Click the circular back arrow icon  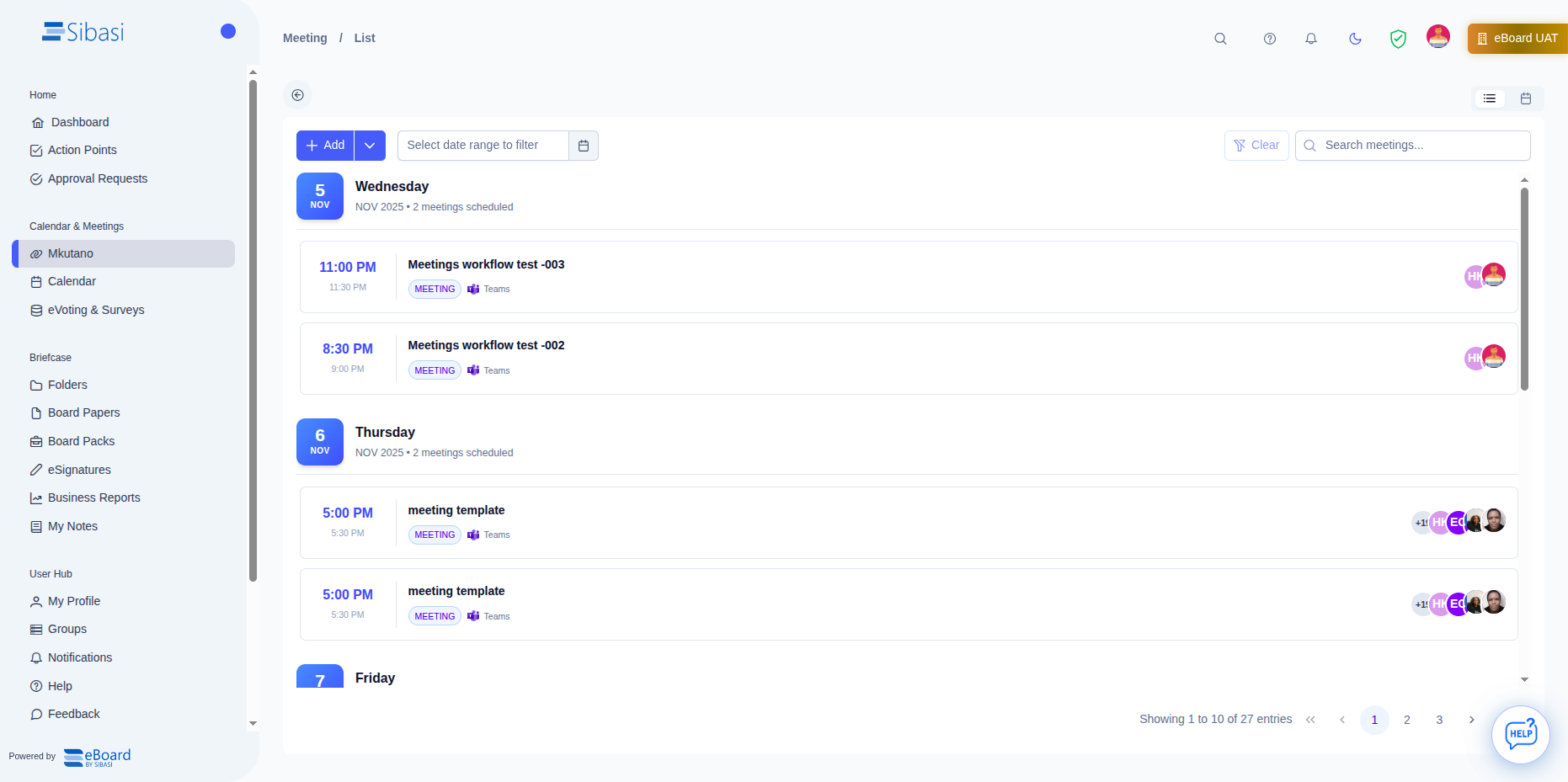click(297, 95)
